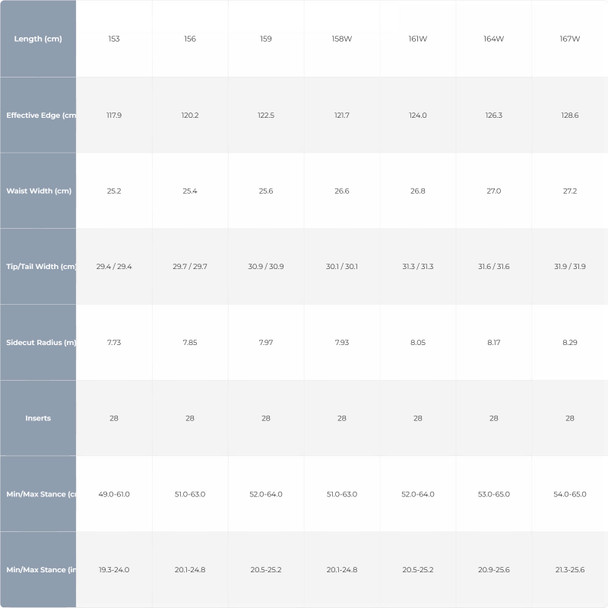The width and height of the screenshot is (608, 608).
Task: Select the 31.3 / 31.3 tip/tail cell
Action: (418, 267)
